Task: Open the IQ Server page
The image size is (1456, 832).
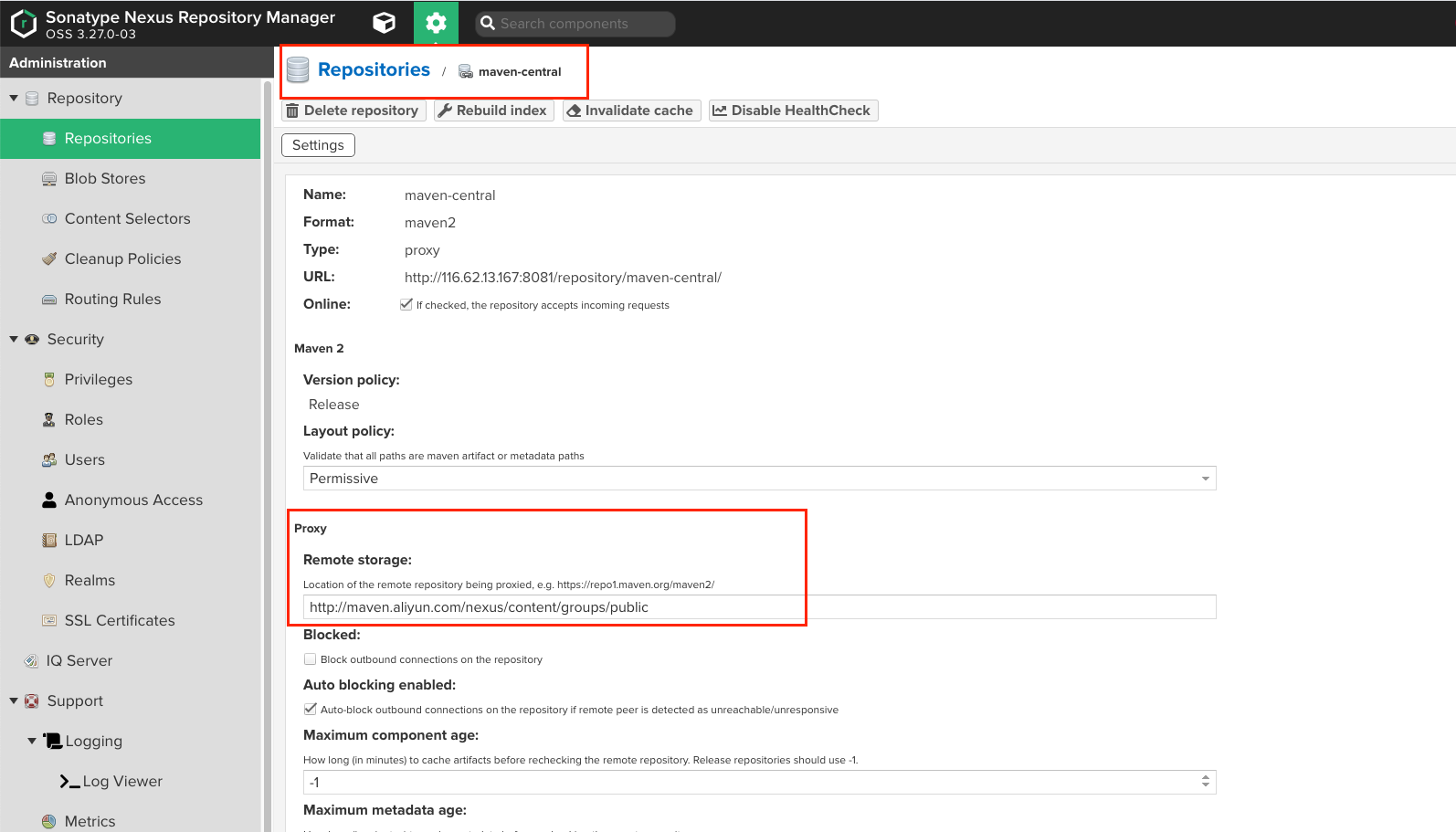Action: point(131,661)
